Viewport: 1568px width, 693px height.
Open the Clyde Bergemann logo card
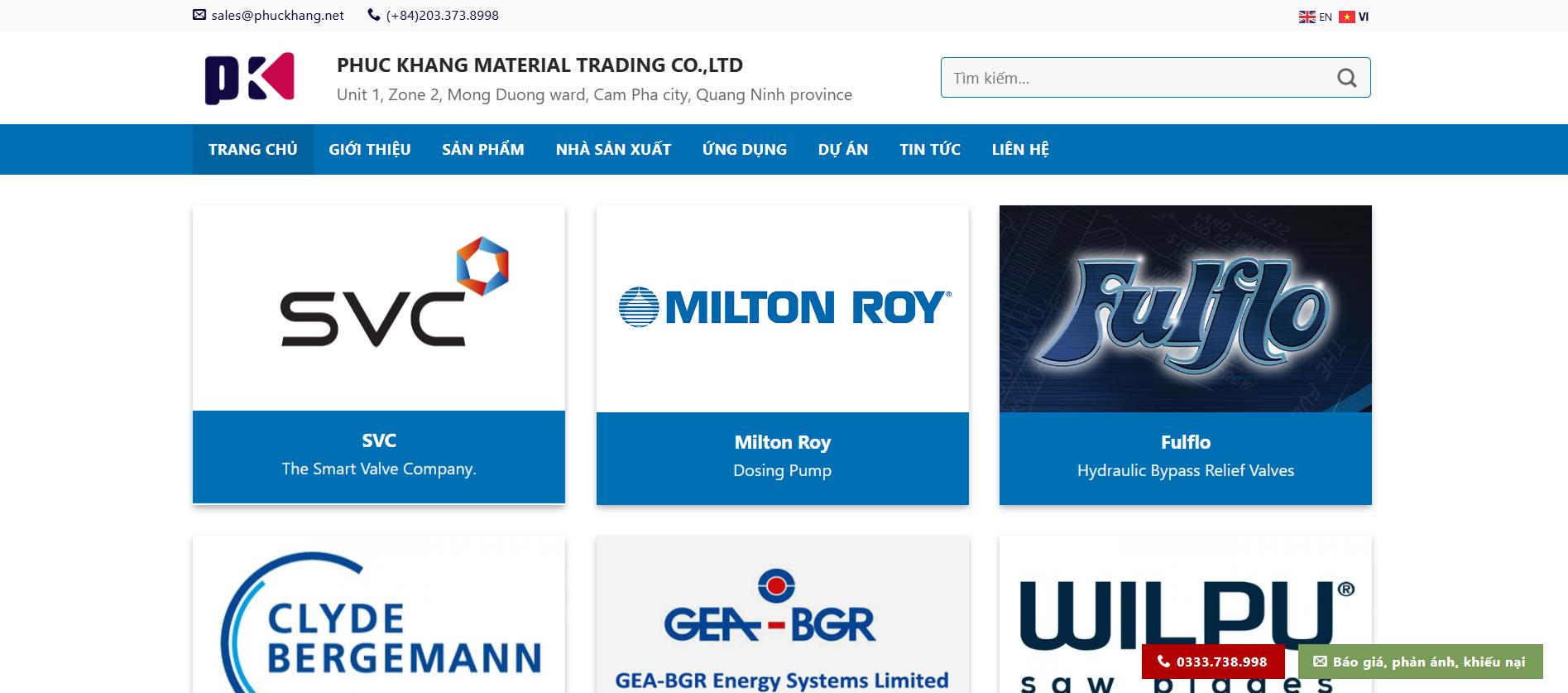[379, 614]
